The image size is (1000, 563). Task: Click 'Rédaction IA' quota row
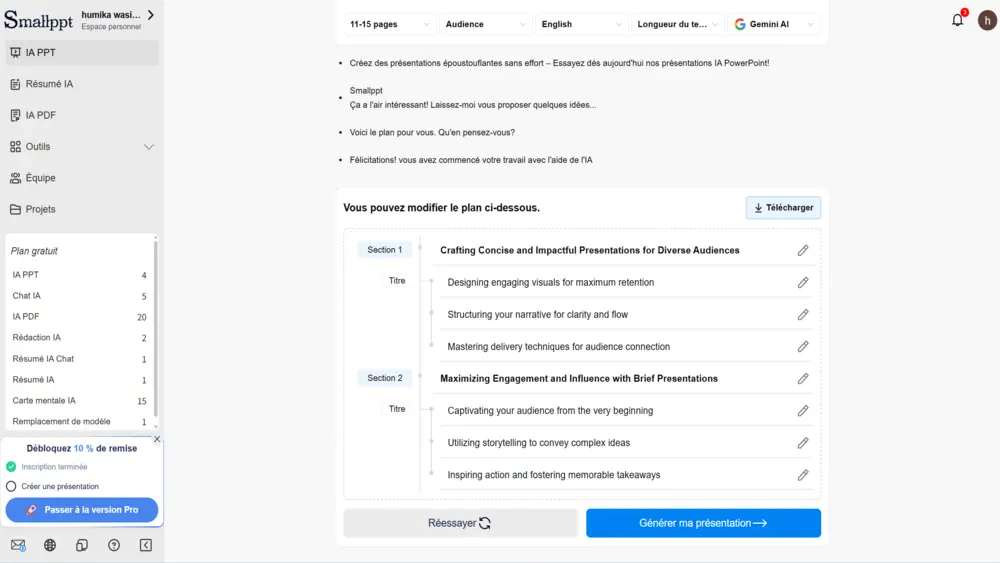point(79,337)
